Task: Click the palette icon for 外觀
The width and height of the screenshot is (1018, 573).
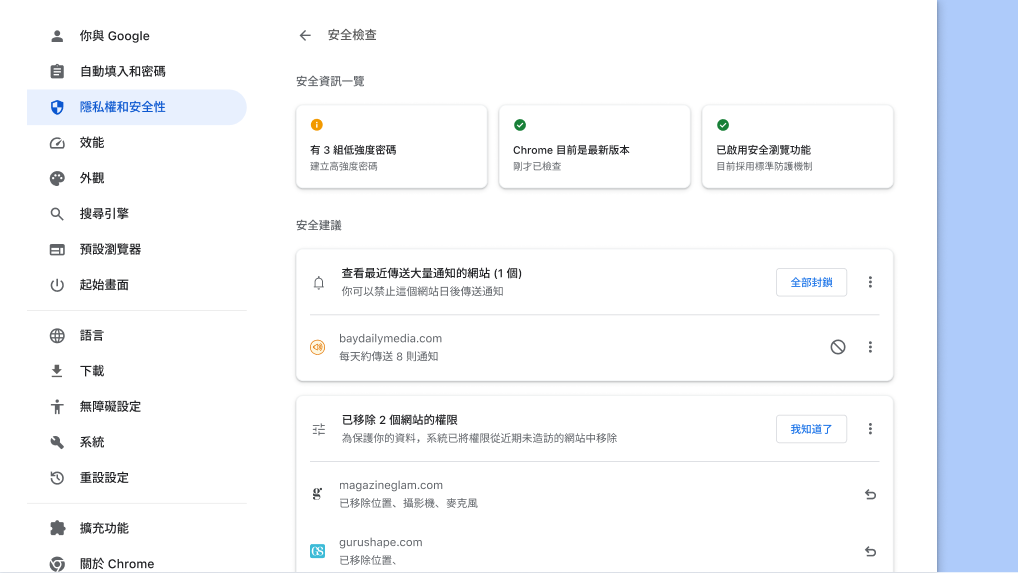Action: pos(57,178)
